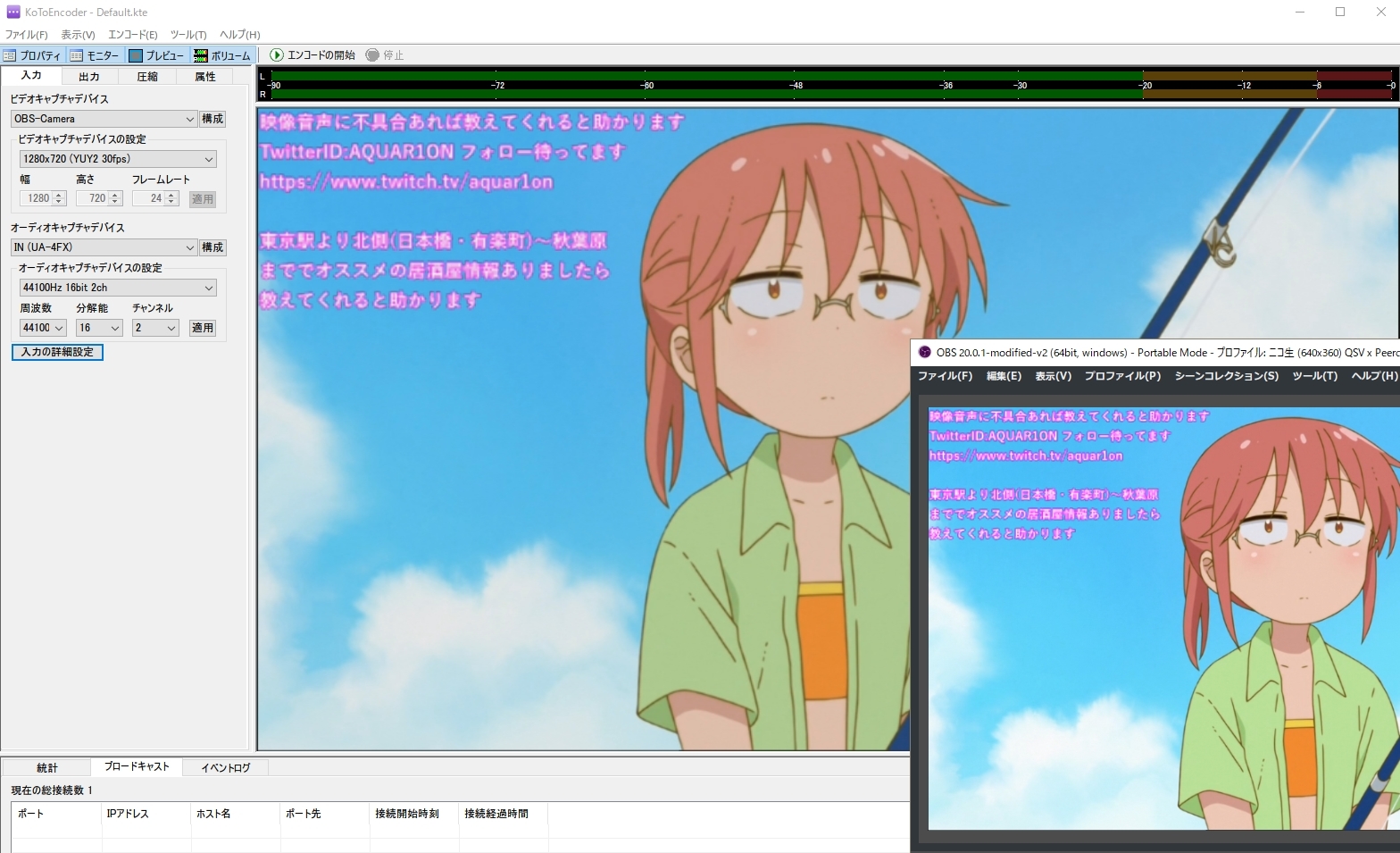Open the channel count 2 dropdown
The image size is (1400, 853).
click(155, 328)
